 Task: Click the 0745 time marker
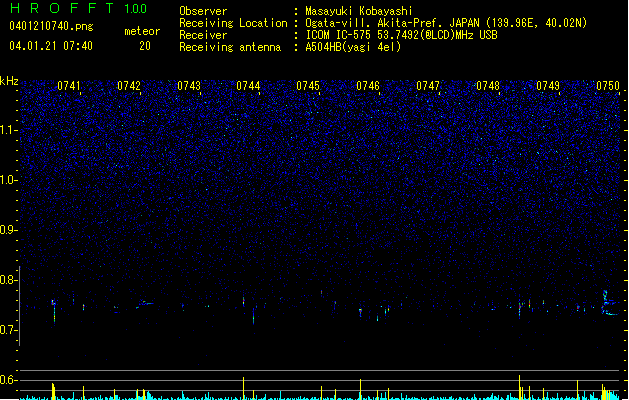tap(308, 86)
